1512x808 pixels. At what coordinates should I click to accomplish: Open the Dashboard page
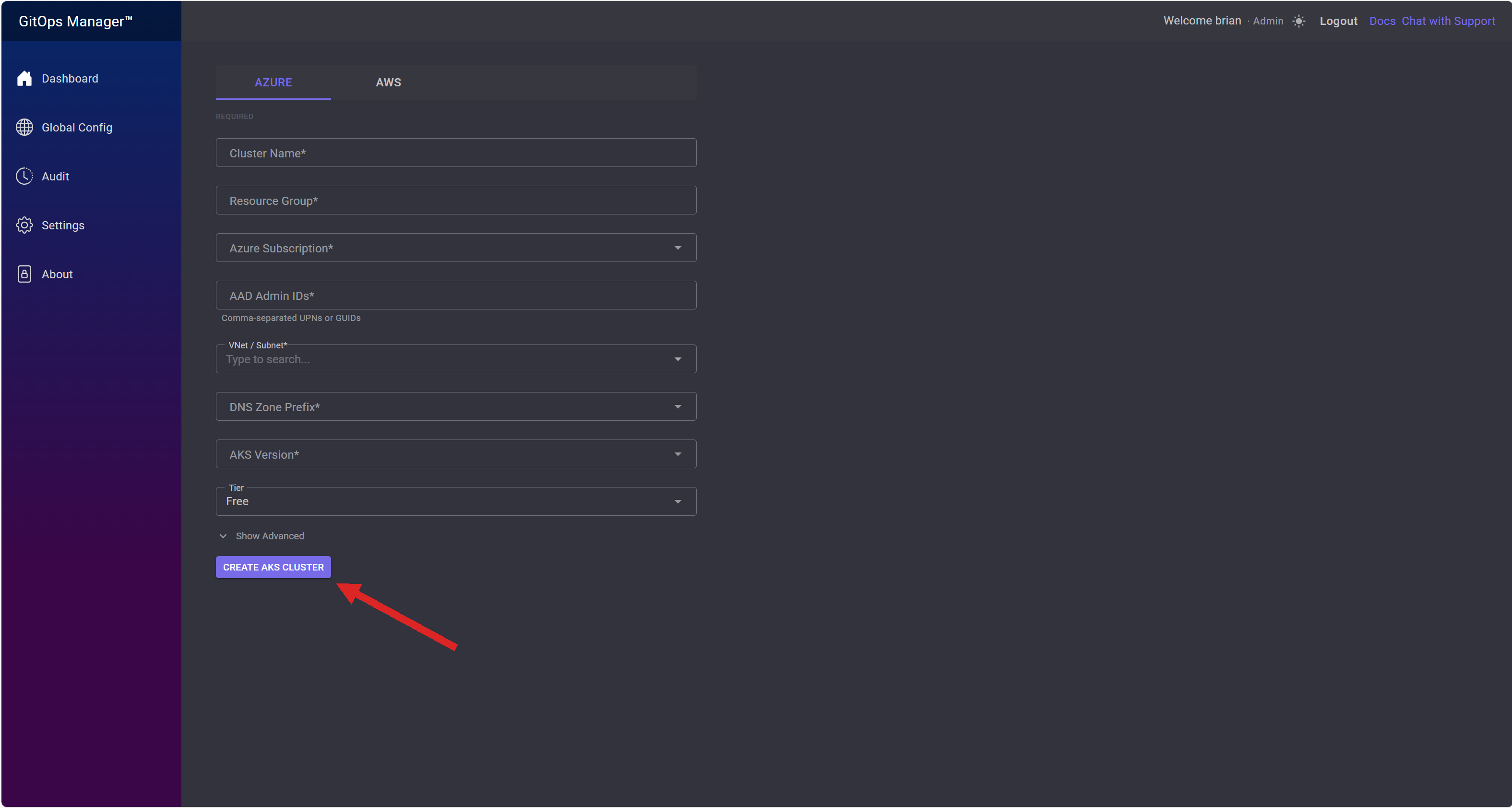pos(70,79)
